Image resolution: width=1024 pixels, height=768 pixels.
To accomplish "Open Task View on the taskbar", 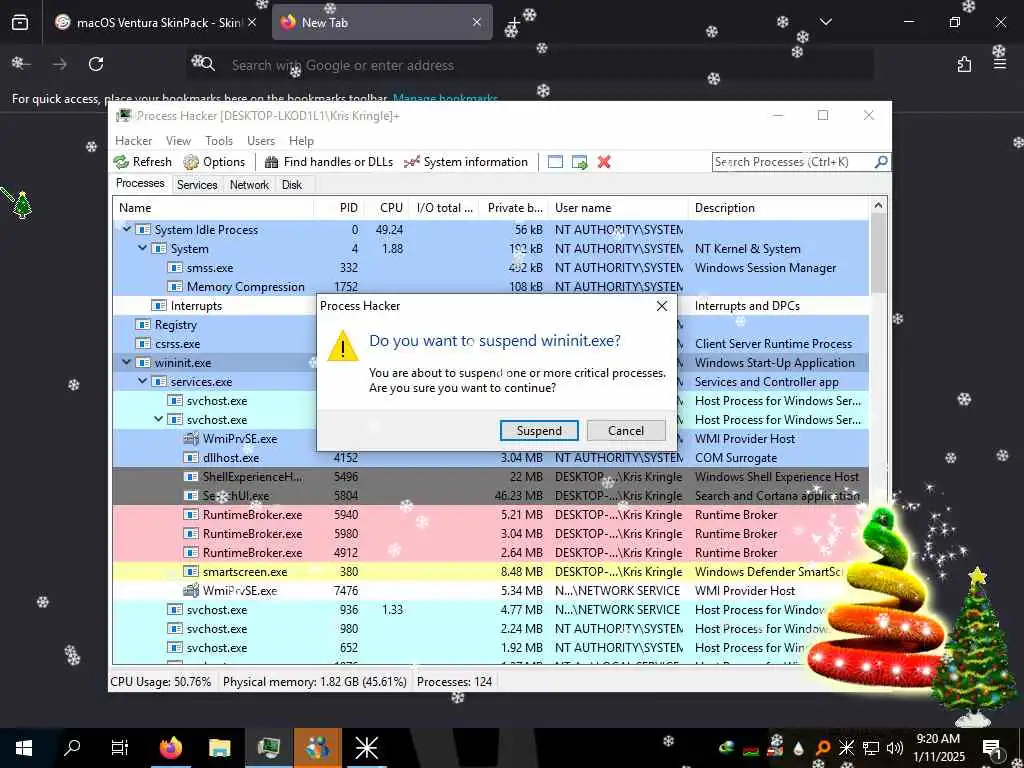I will coord(120,748).
